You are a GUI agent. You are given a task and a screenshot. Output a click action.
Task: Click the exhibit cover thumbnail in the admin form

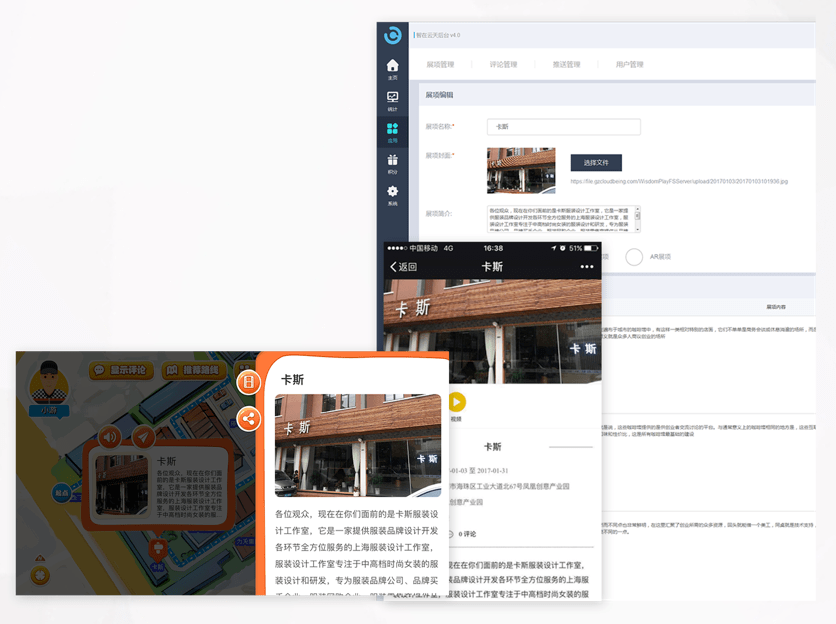521,170
